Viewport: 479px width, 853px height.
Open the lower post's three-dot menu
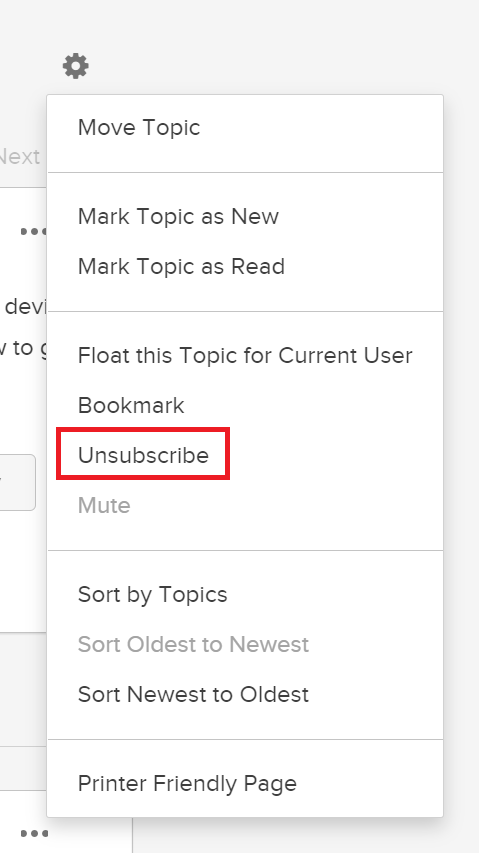tap(35, 833)
